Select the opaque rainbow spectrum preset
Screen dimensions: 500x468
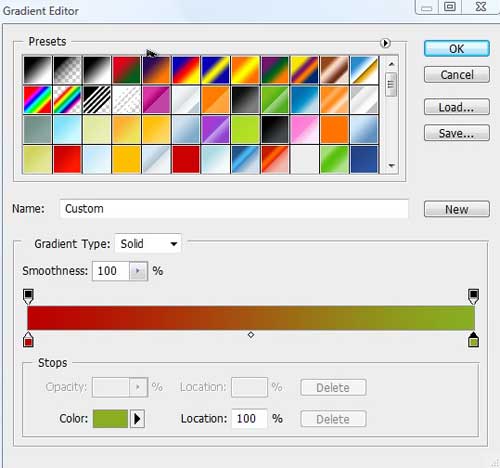point(37,100)
